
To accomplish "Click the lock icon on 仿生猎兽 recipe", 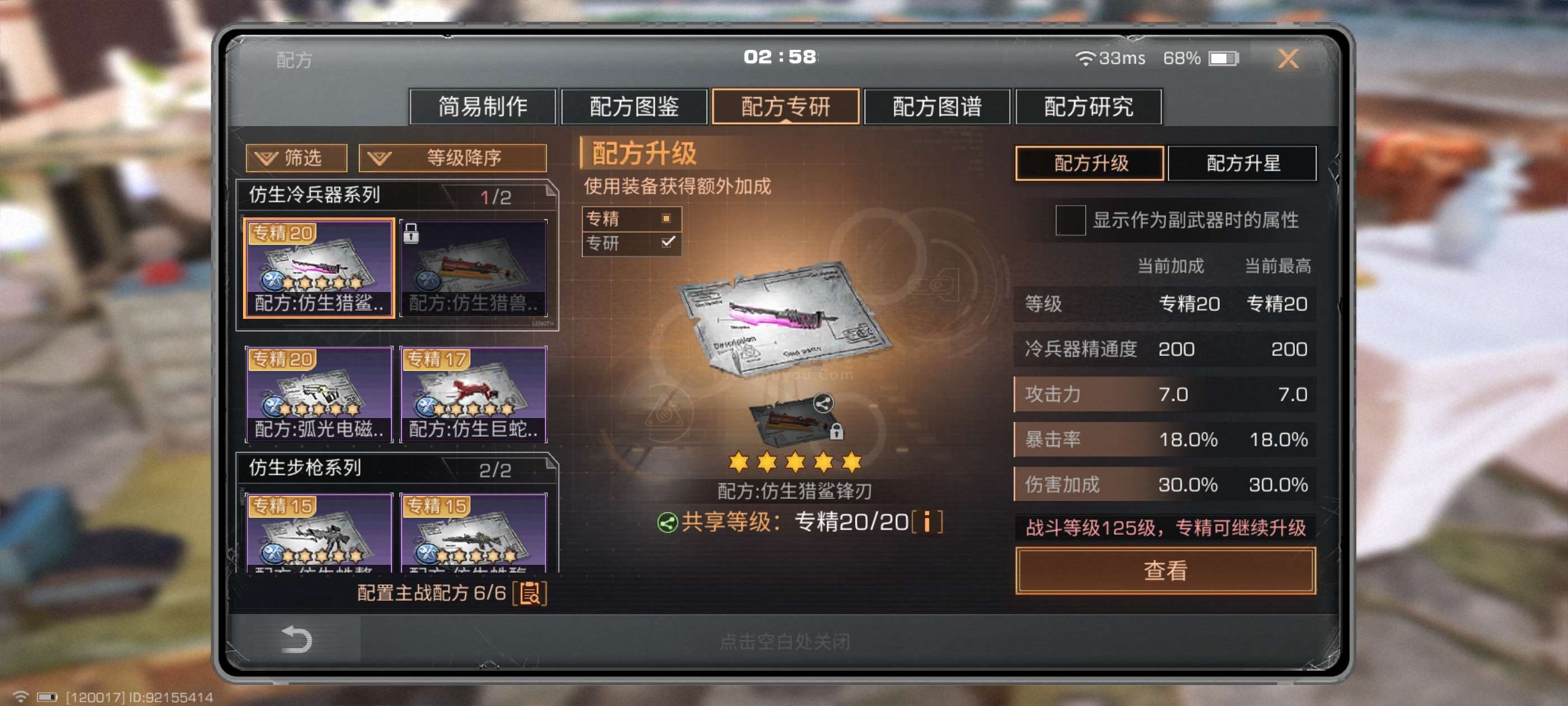I will tap(412, 233).
